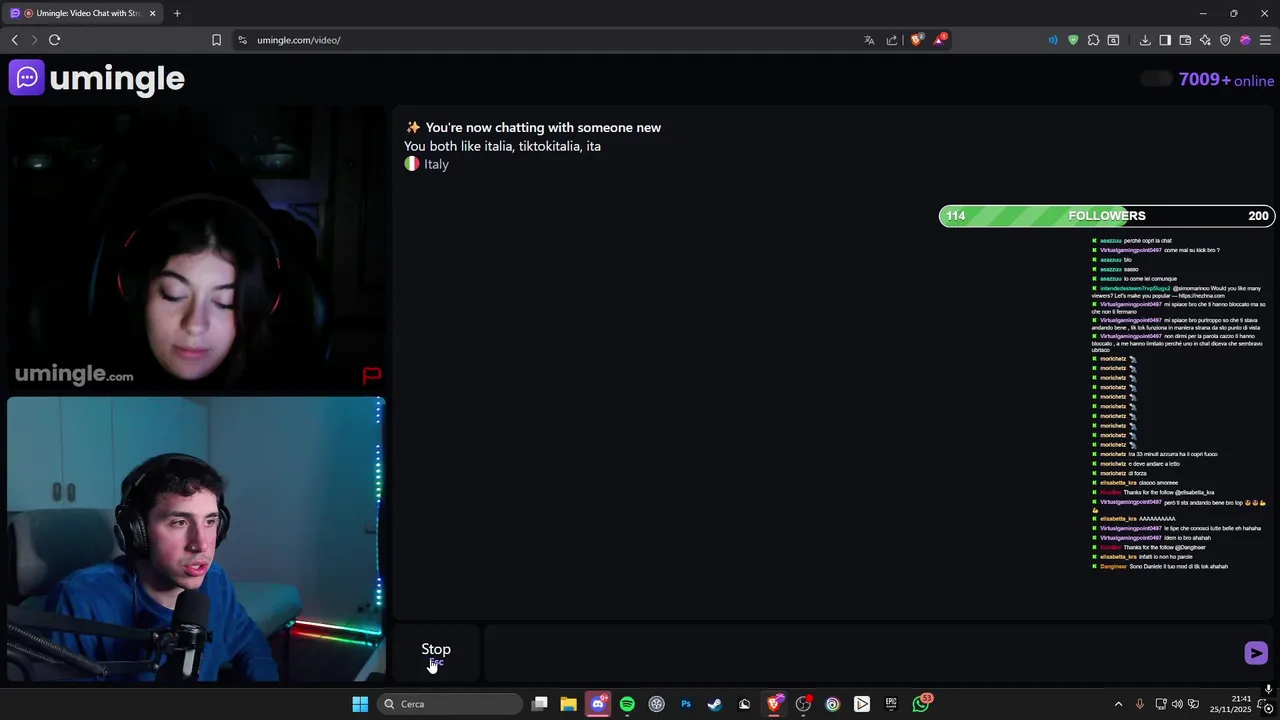Click the Italy country label
The height and width of the screenshot is (720, 1280).
tap(436, 164)
